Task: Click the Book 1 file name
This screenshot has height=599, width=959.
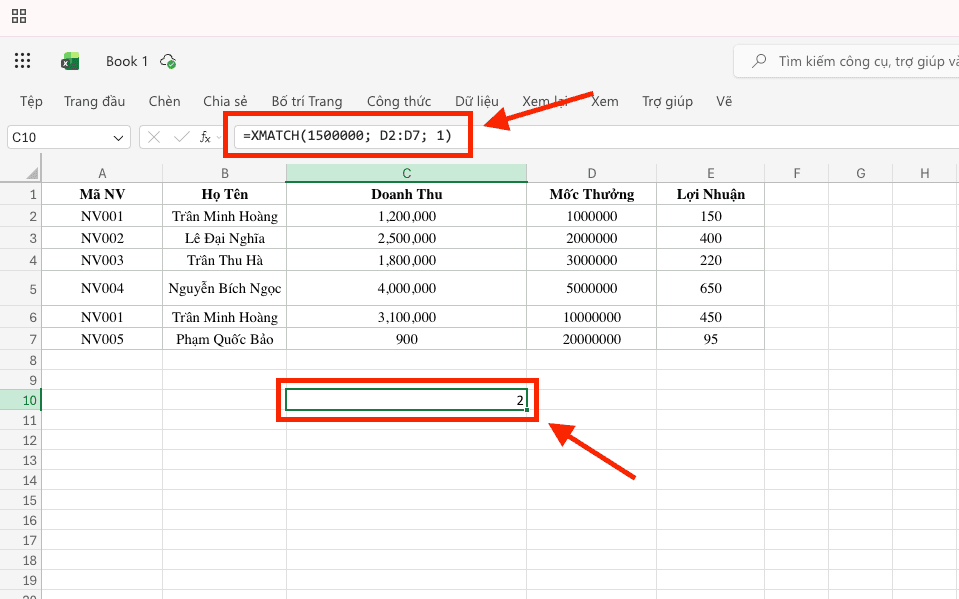Action: pos(127,61)
